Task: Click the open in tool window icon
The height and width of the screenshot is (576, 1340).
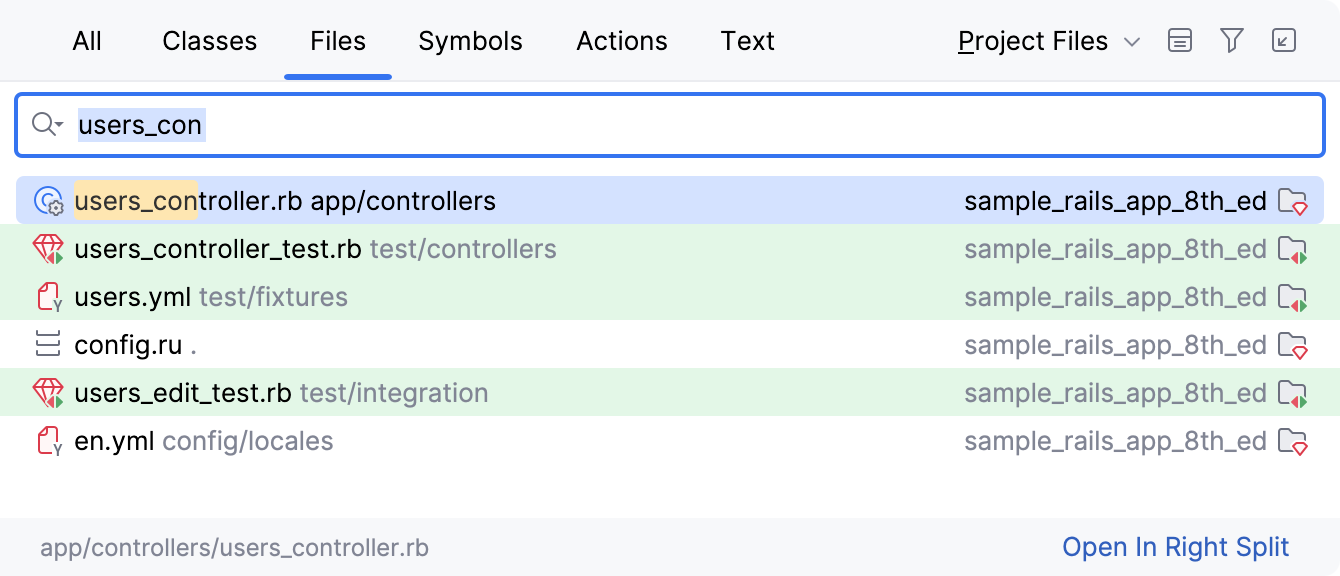Action: click(1284, 41)
